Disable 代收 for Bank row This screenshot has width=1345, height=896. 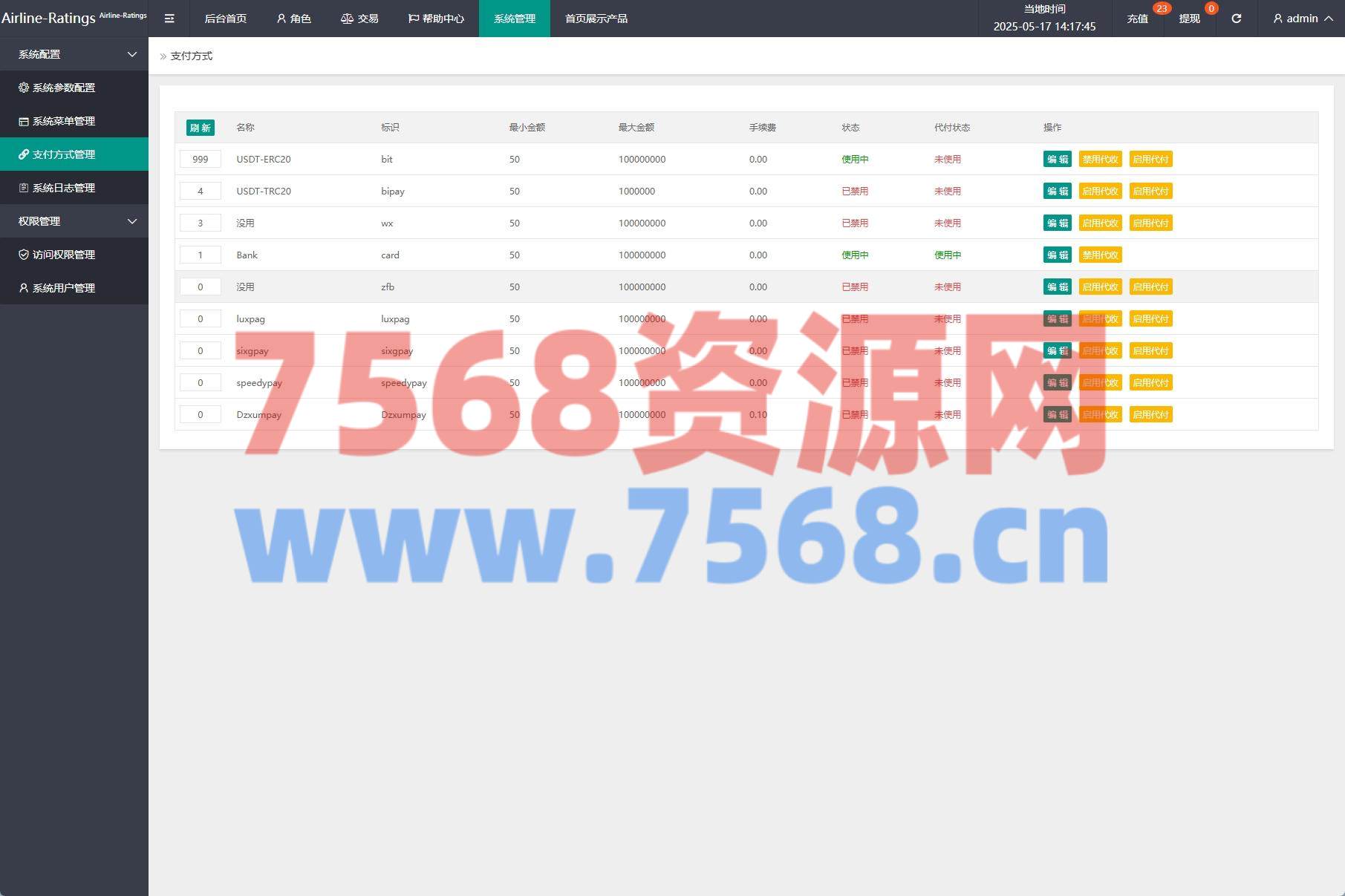coord(1100,255)
